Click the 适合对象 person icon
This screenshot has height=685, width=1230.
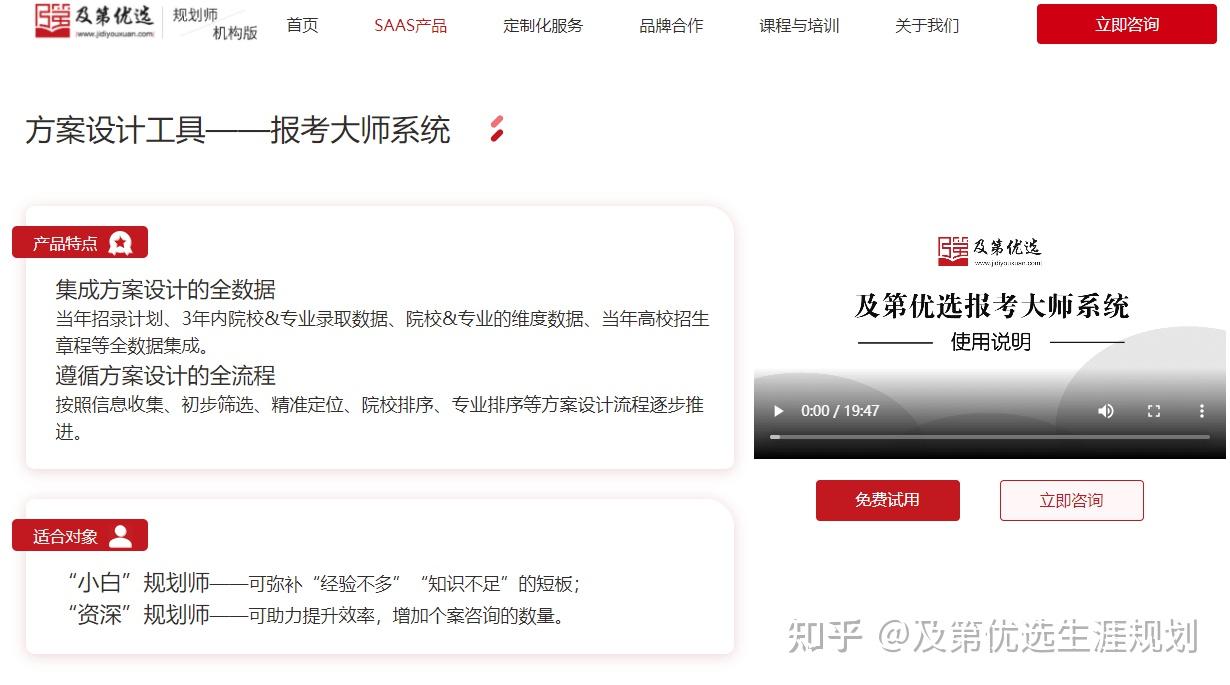tap(120, 536)
